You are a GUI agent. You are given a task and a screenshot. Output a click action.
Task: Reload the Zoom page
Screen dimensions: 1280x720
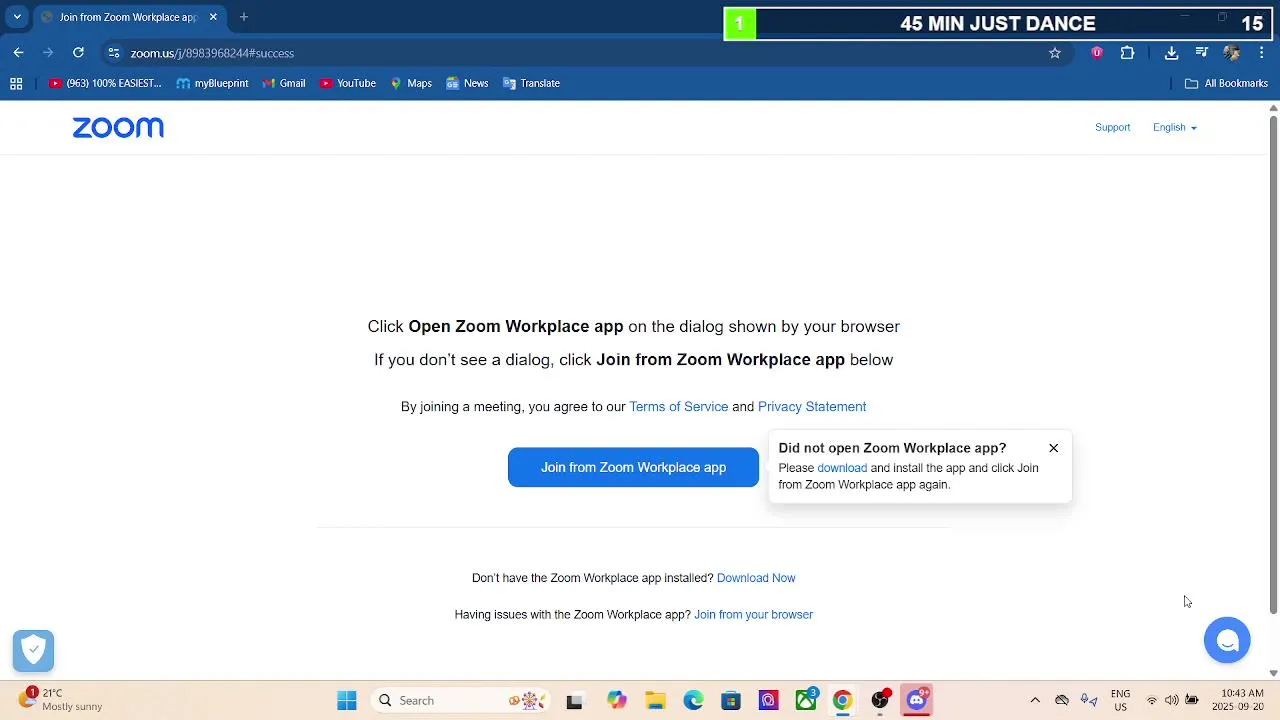[x=78, y=53]
